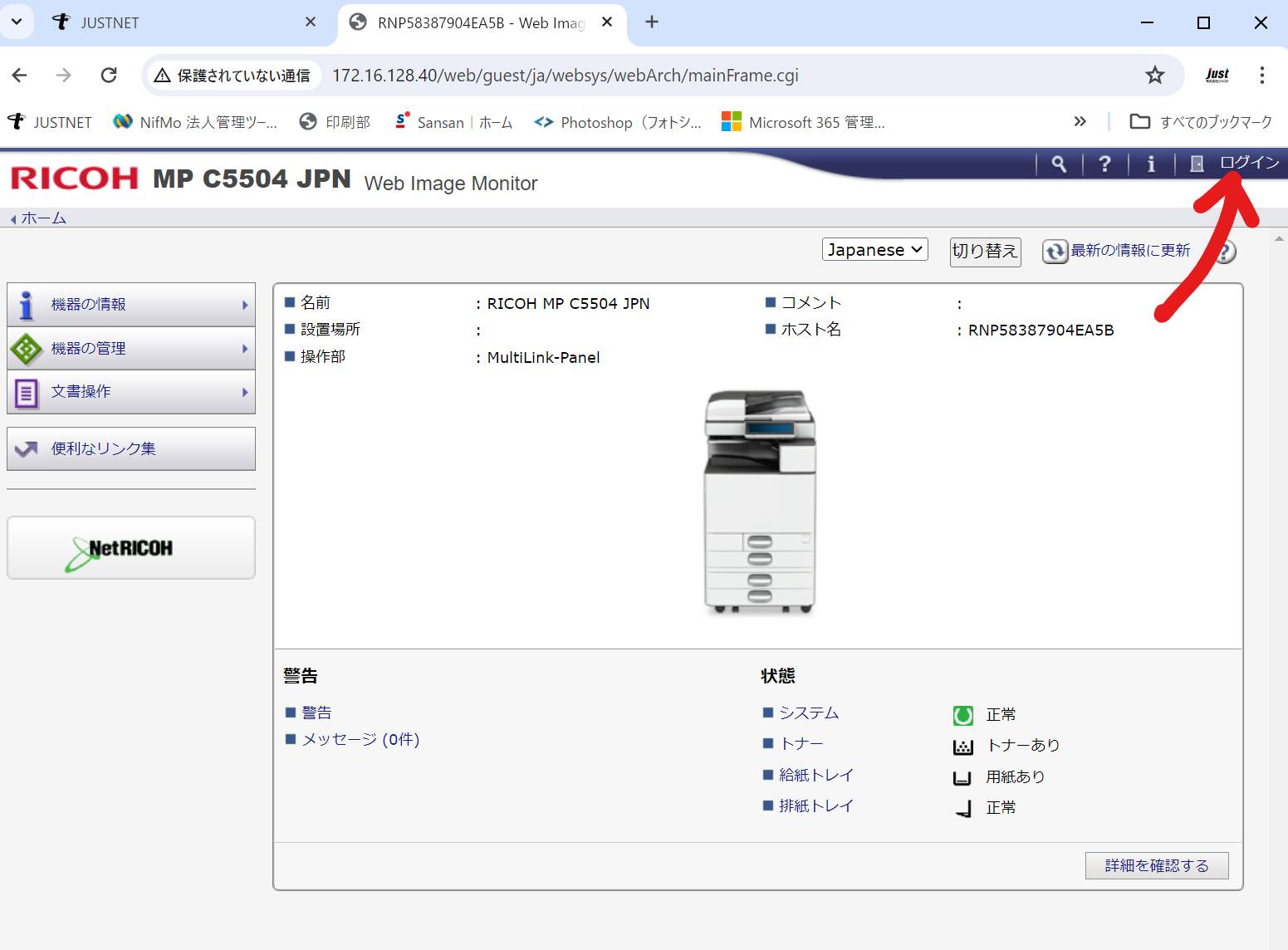This screenshot has width=1288, height=950.
Task: Bookmark this page with star icon
Action: (1155, 76)
